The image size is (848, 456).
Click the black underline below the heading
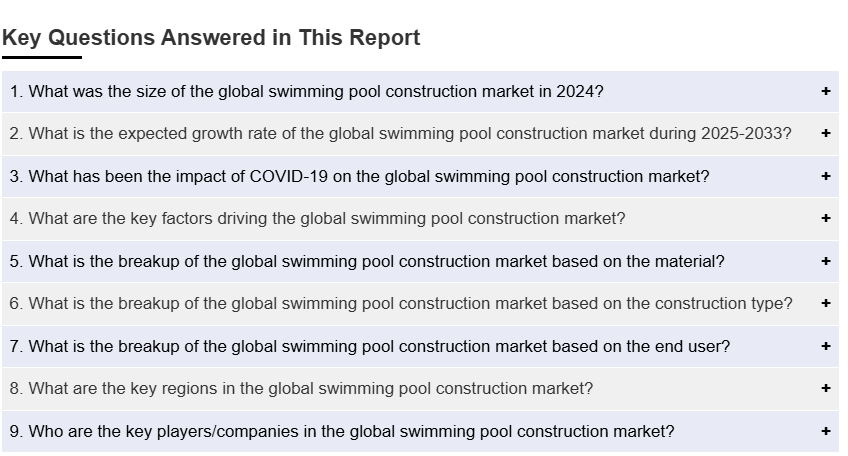[x=41, y=57]
